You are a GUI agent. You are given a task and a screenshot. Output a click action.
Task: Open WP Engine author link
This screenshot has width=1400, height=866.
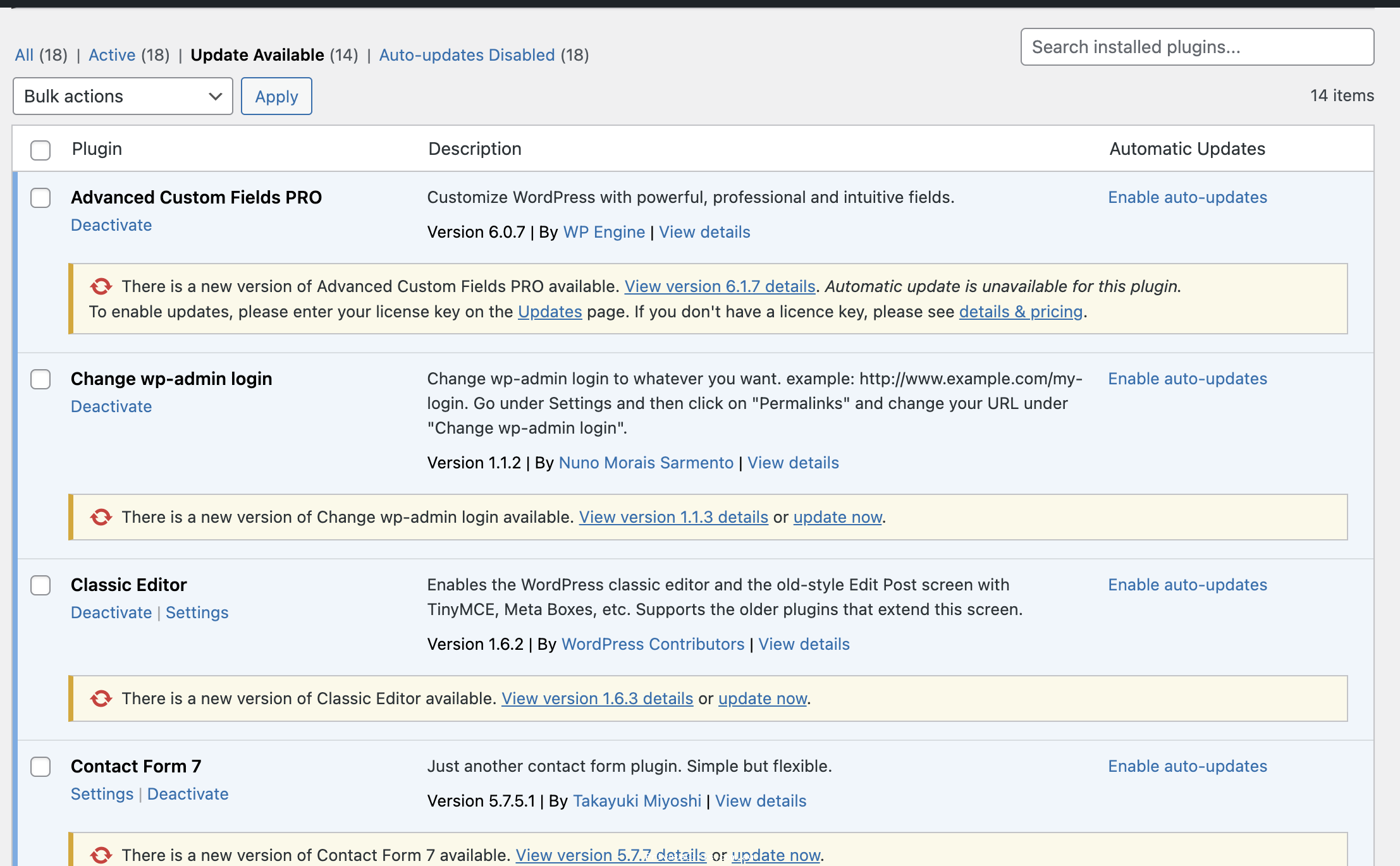(x=604, y=232)
